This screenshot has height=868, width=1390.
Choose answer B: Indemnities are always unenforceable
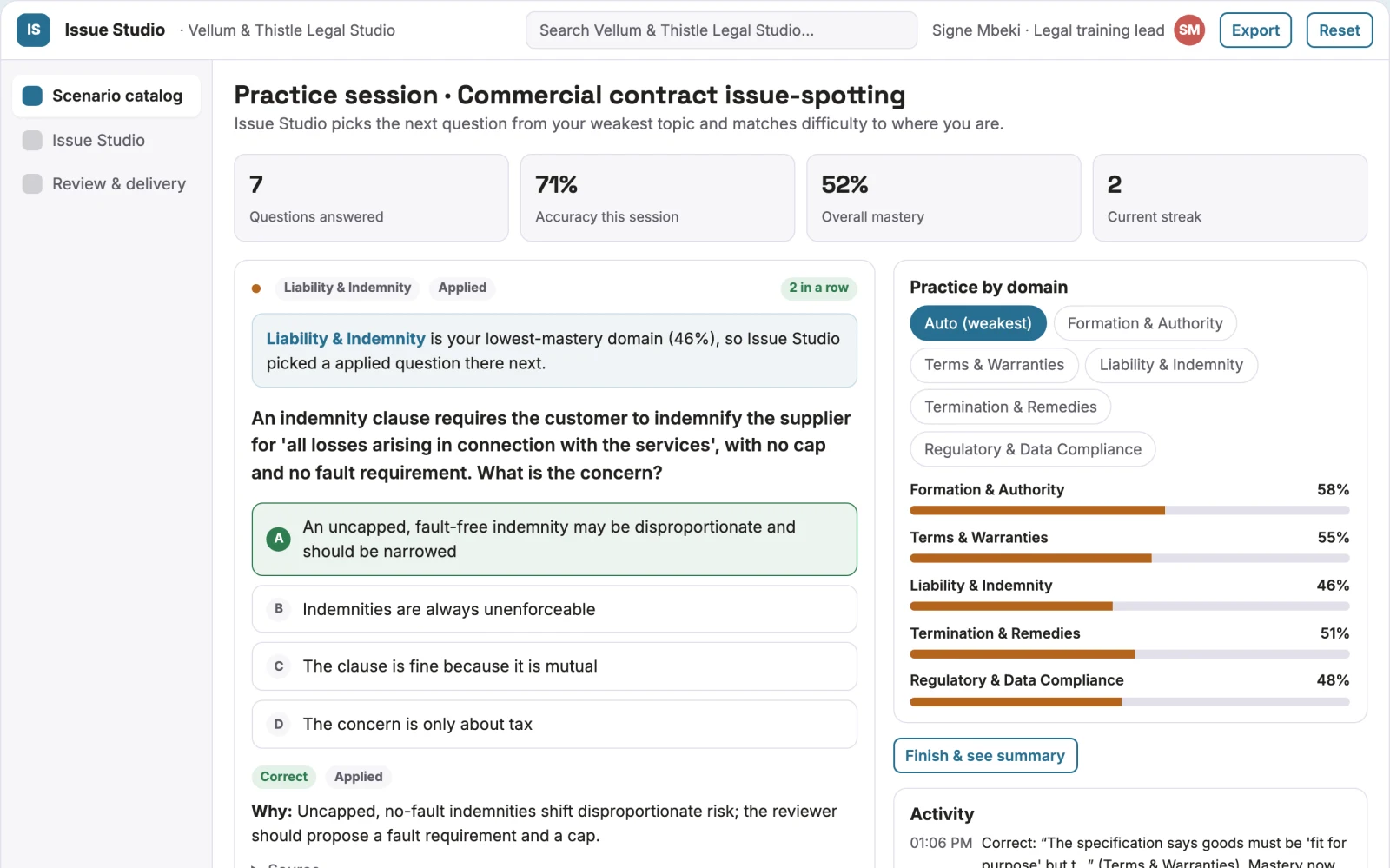tap(554, 609)
